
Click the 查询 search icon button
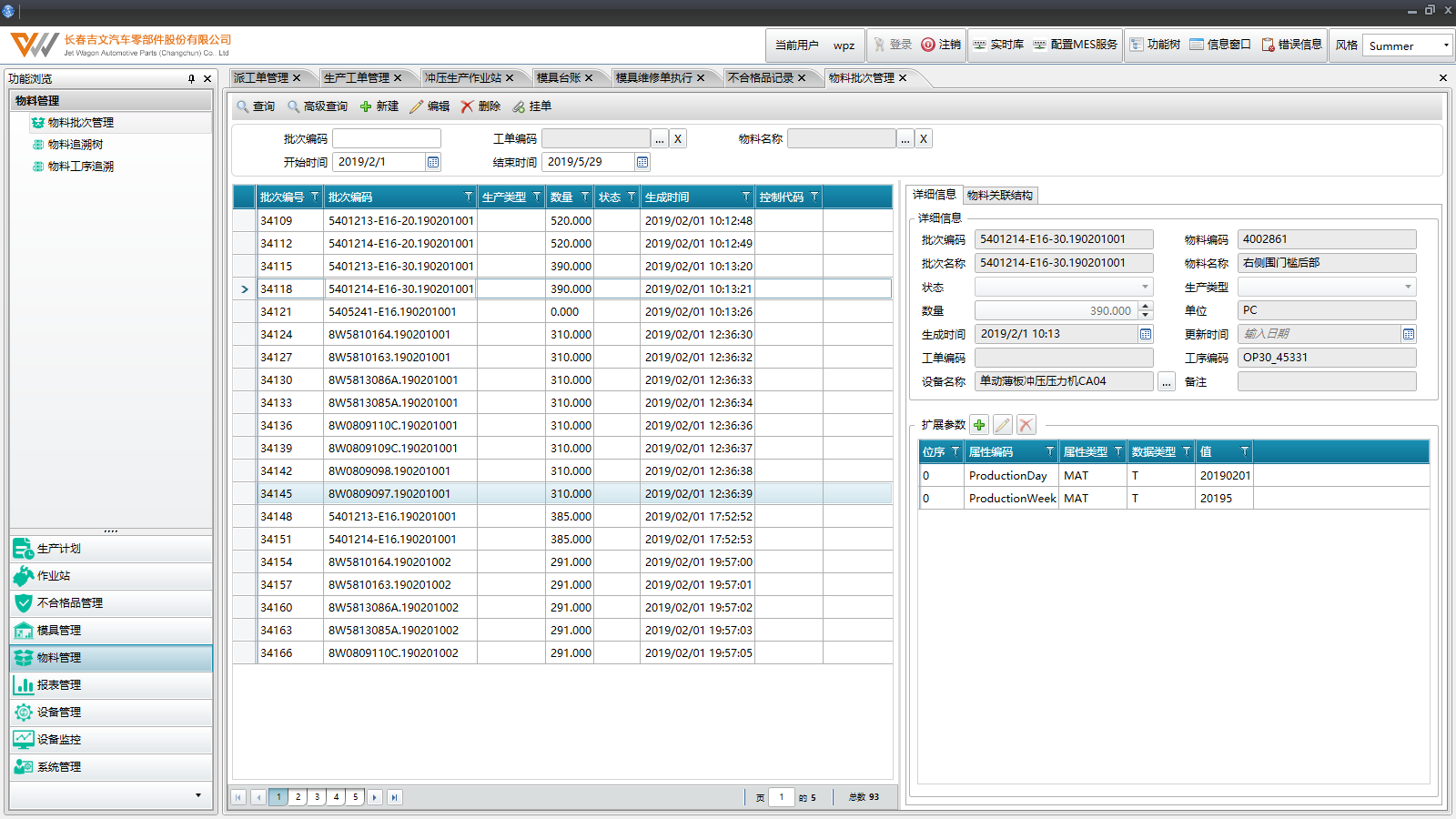(256, 106)
